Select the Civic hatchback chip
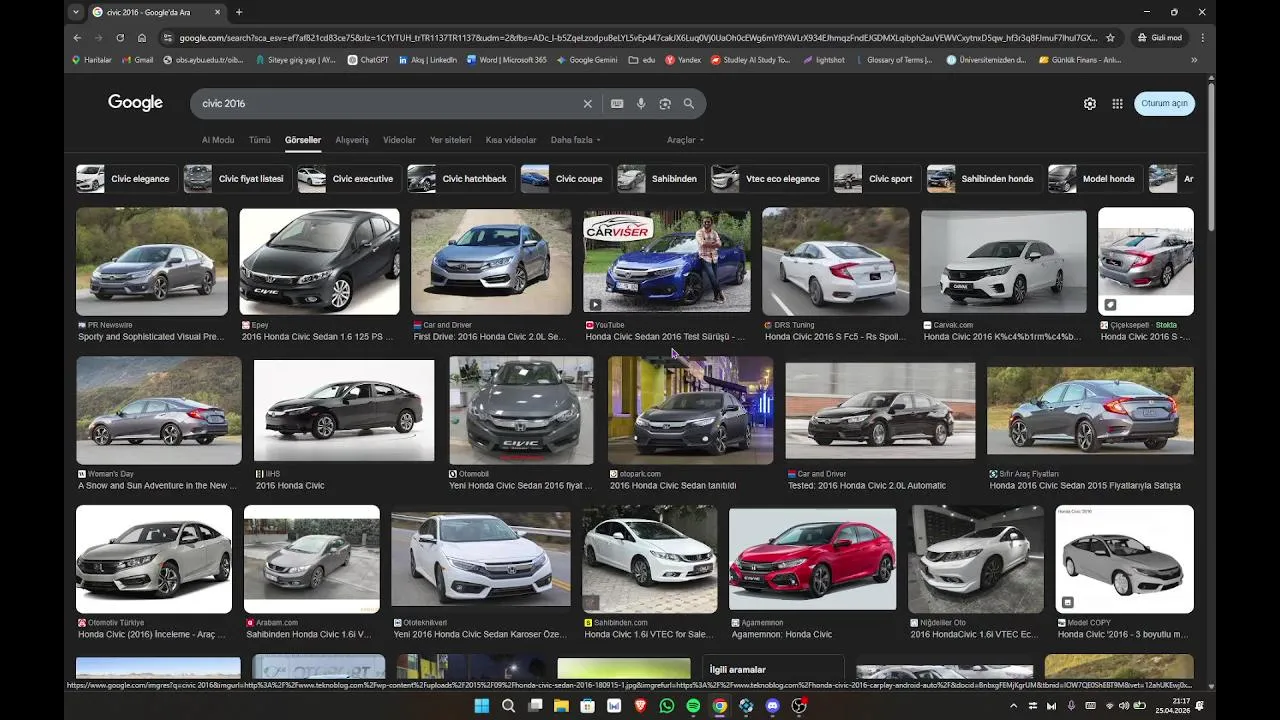1280x720 pixels. [461, 179]
